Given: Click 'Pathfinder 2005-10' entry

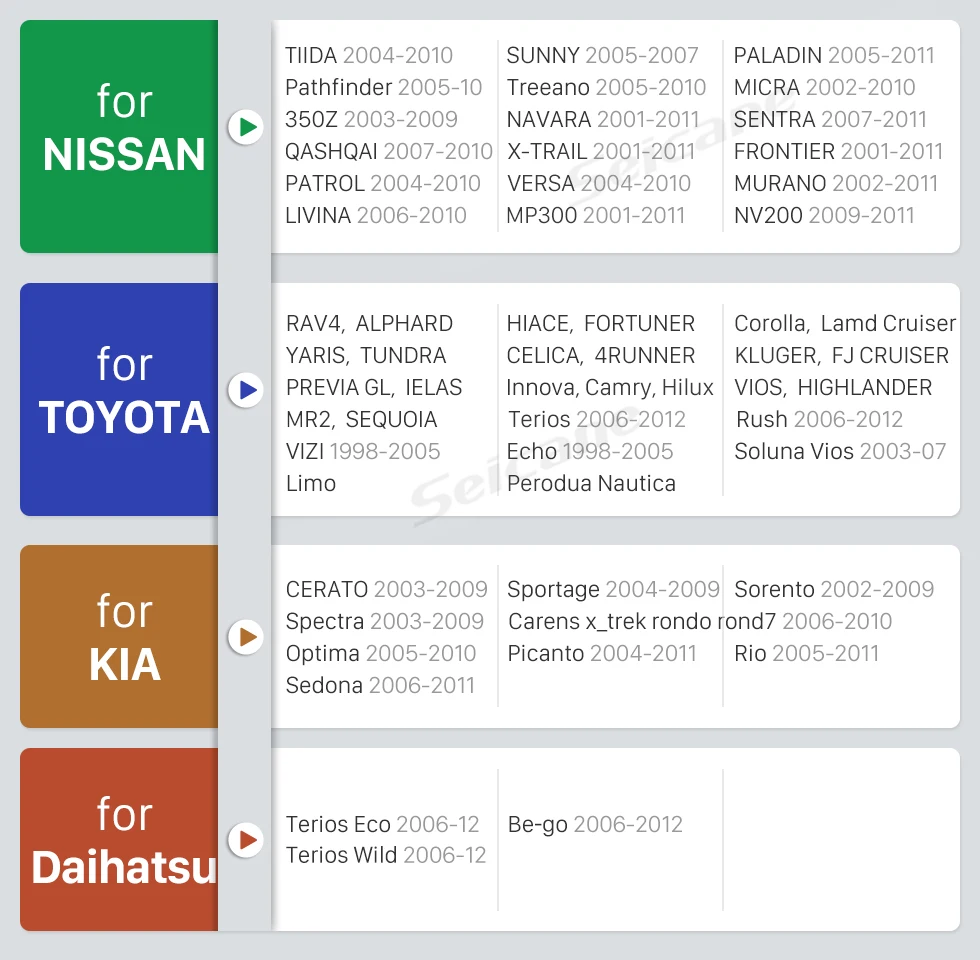Looking at the screenshot, I should tap(383, 87).
